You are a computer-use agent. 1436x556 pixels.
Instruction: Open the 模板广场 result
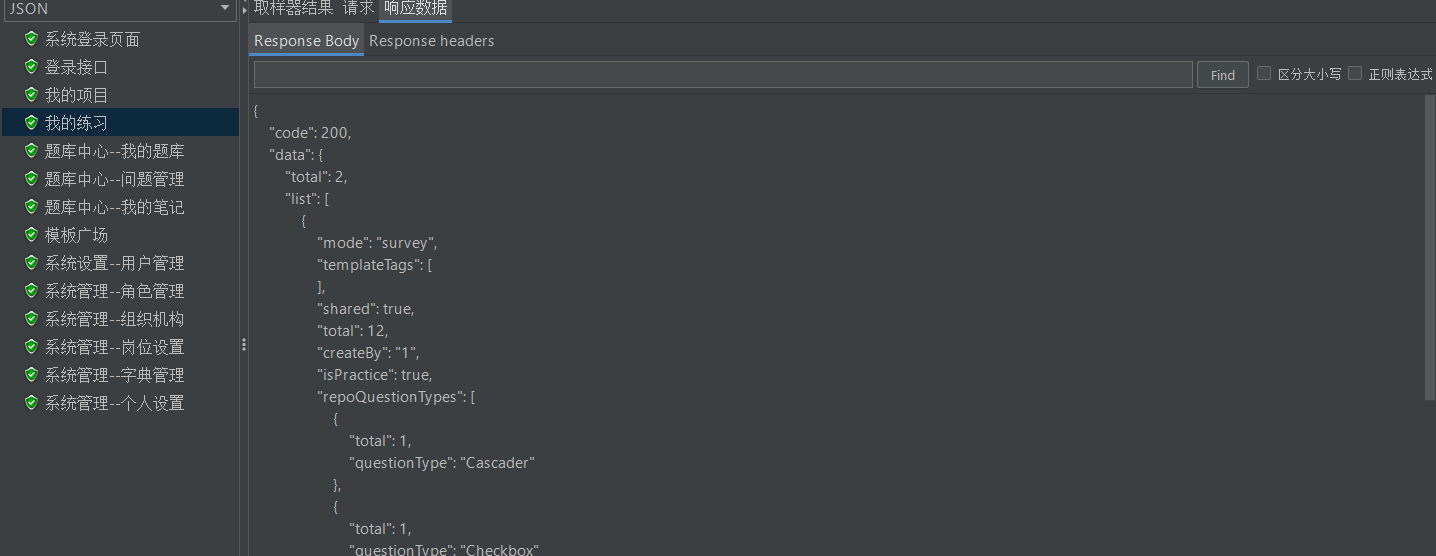(x=76, y=235)
